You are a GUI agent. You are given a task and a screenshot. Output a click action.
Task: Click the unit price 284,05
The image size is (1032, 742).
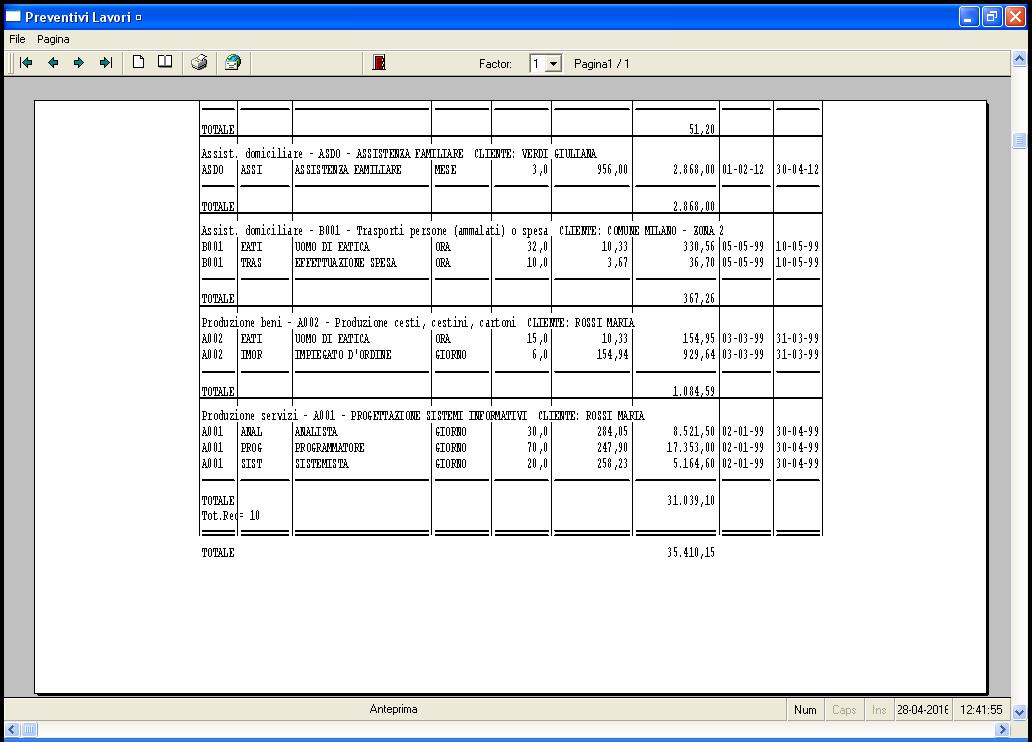click(x=612, y=432)
